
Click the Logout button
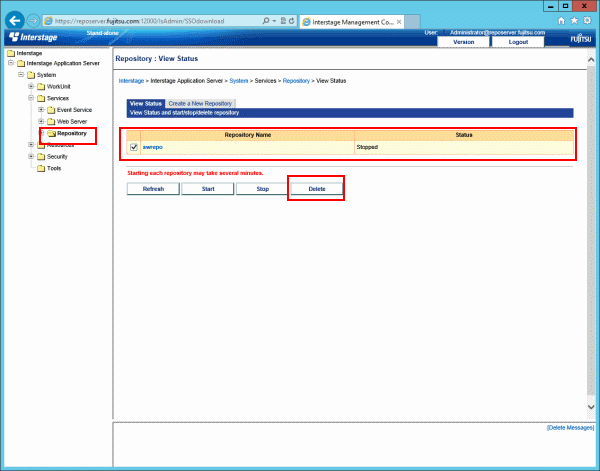518,42
